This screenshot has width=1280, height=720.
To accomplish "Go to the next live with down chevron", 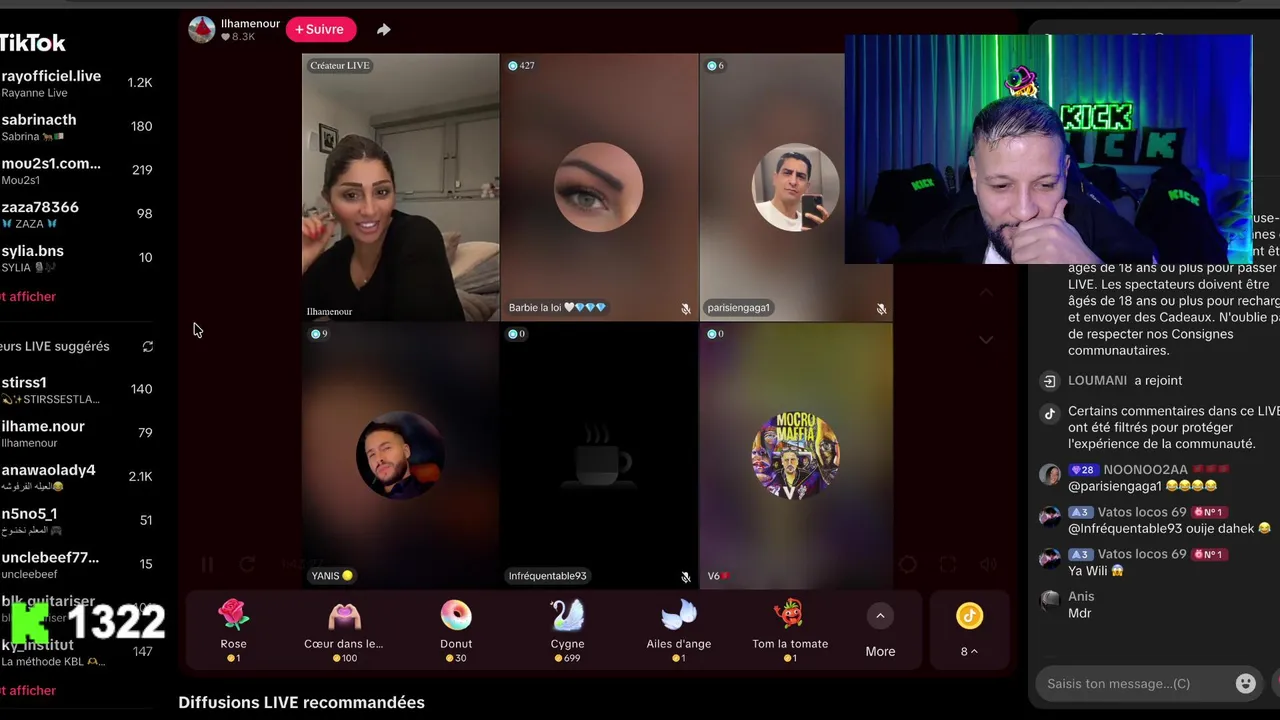I will [986, 340].
